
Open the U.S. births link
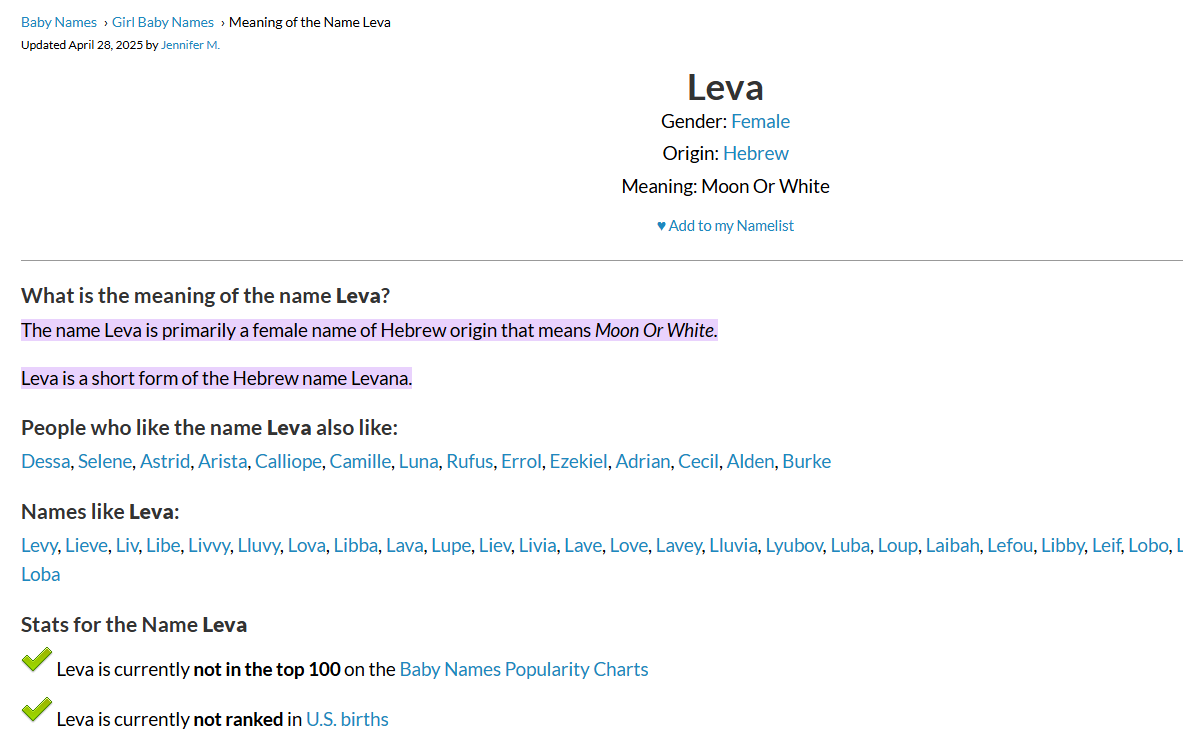pos(347,719)
